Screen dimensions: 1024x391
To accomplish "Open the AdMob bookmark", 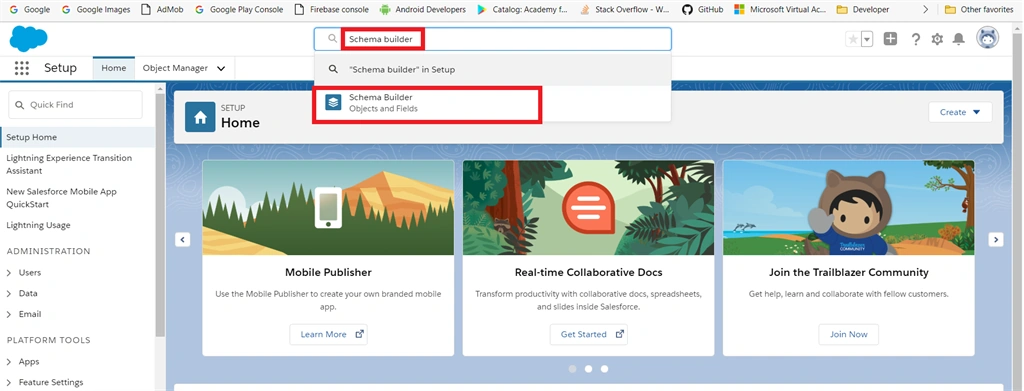I will [163, 10].
